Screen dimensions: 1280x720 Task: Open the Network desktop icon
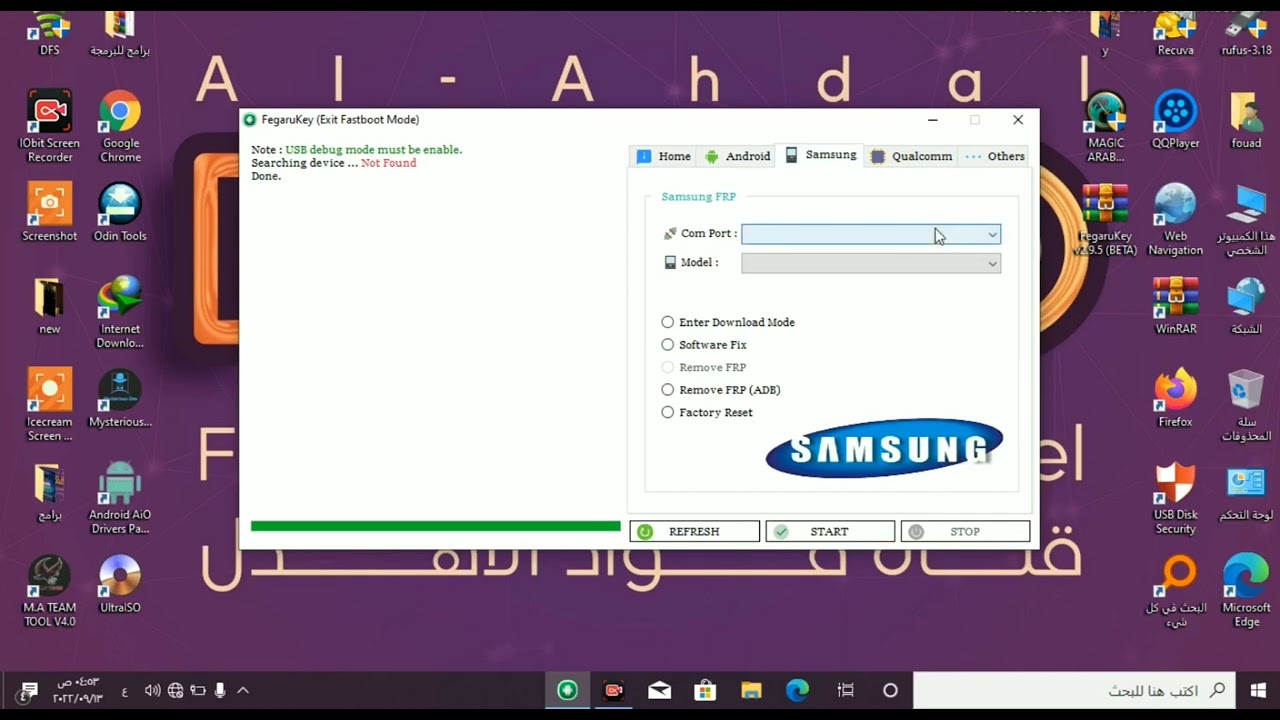tap(1246, 306)
